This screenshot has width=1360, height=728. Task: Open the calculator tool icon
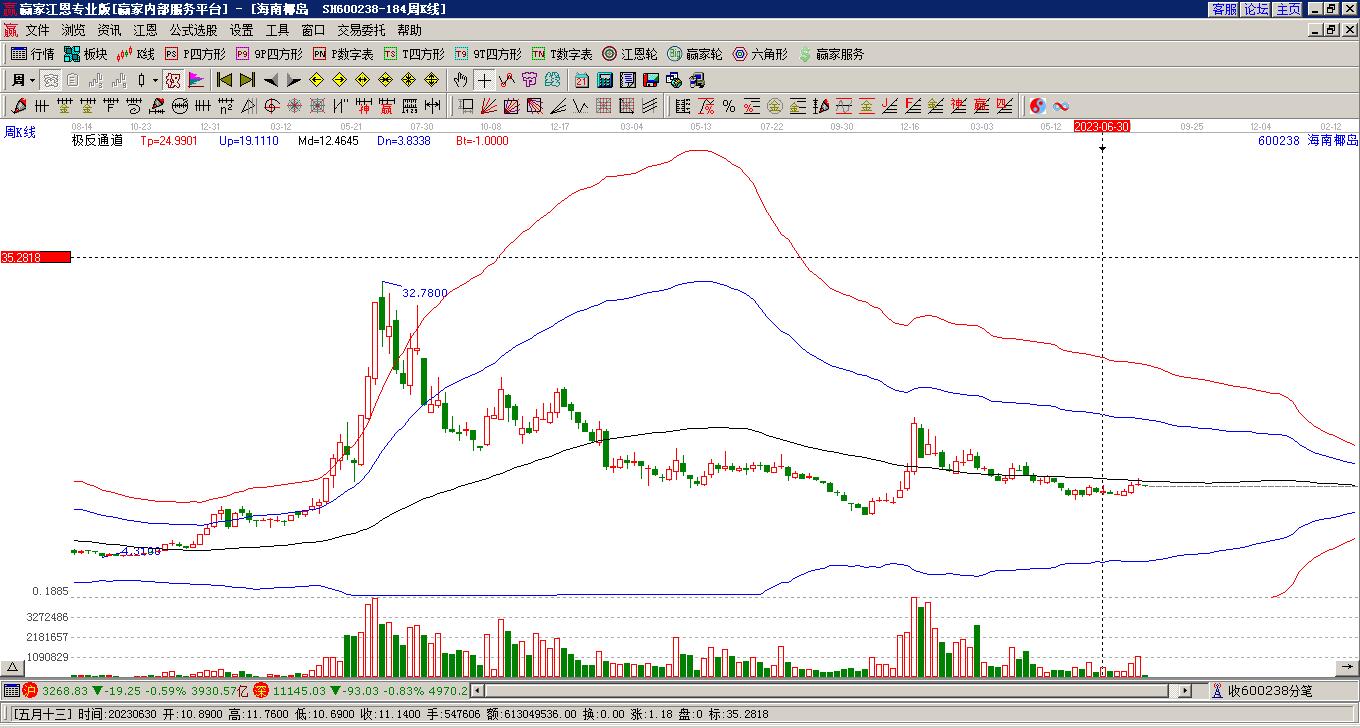click(605, 80)
